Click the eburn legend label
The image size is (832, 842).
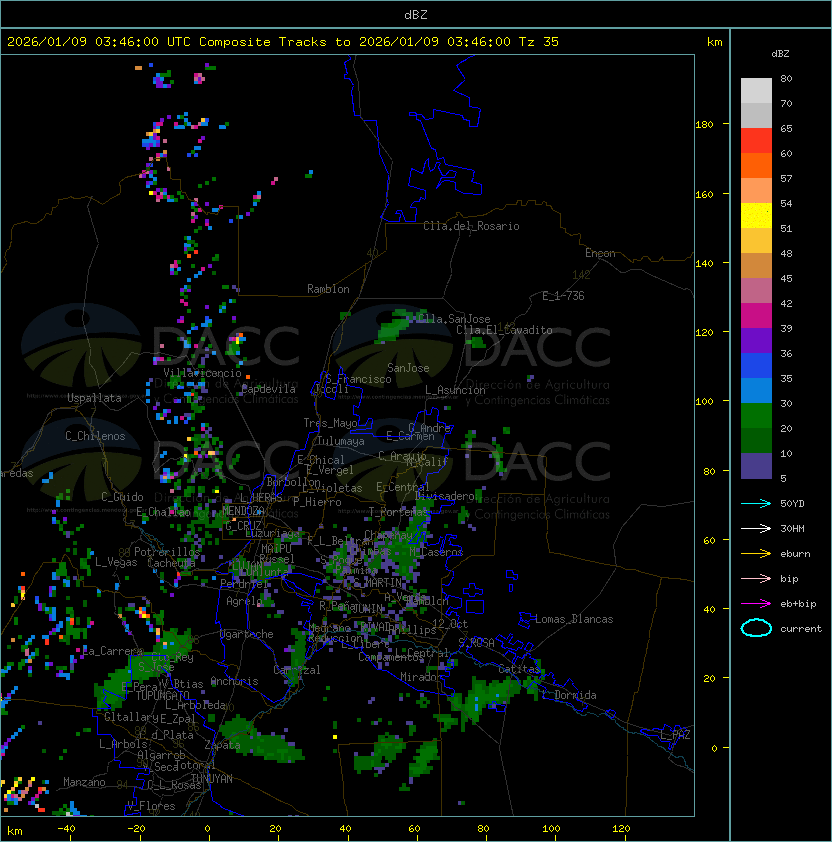[795, 554]
